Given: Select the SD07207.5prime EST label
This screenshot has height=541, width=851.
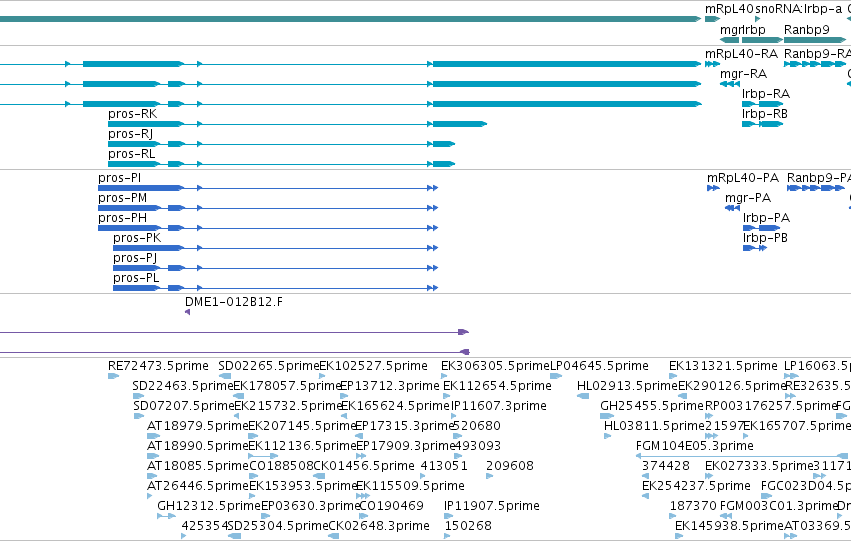Looking at the screenshot, I should tap(183, 406).
